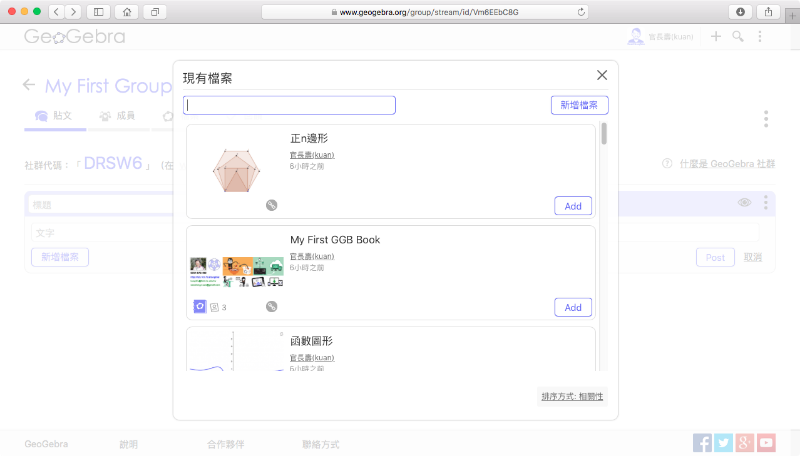Click the worksheet count icon beside 3
The image size is (800, 456).
[214, 307]
